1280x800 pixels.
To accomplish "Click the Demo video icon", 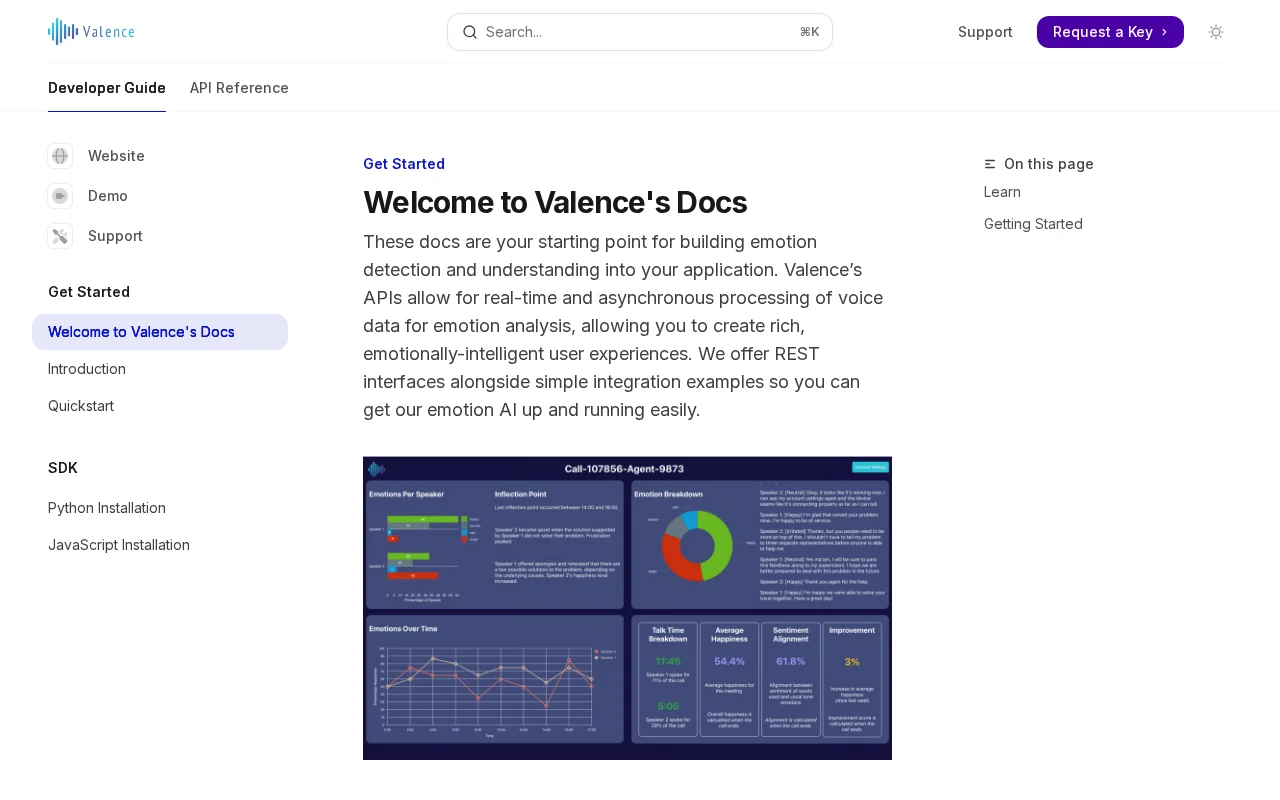I will coord(60,196).
